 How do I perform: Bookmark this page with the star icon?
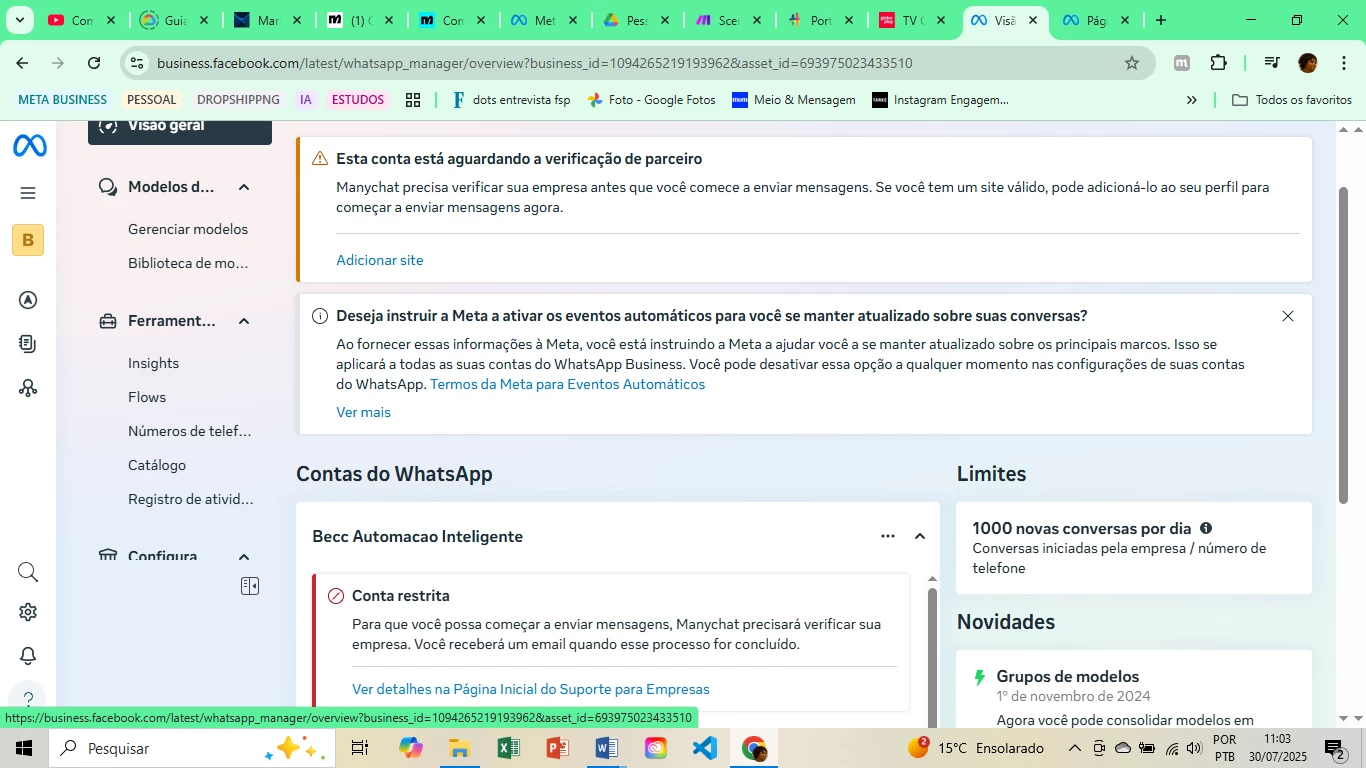(1132, 63)
